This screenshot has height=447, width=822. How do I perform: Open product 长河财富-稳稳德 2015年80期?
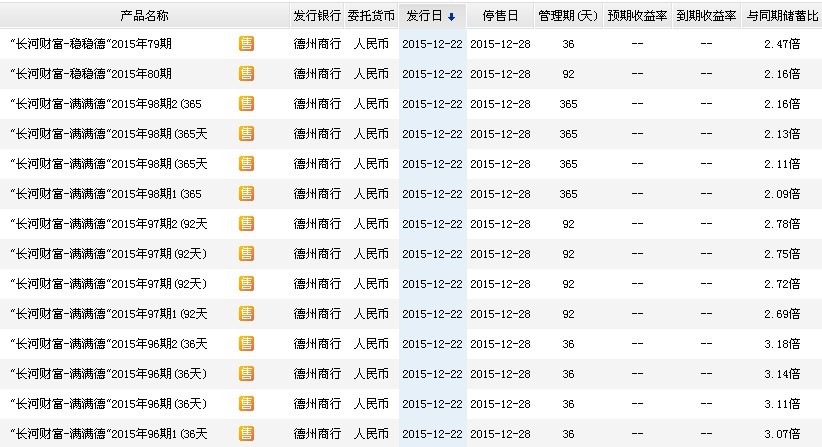[91, 74]
